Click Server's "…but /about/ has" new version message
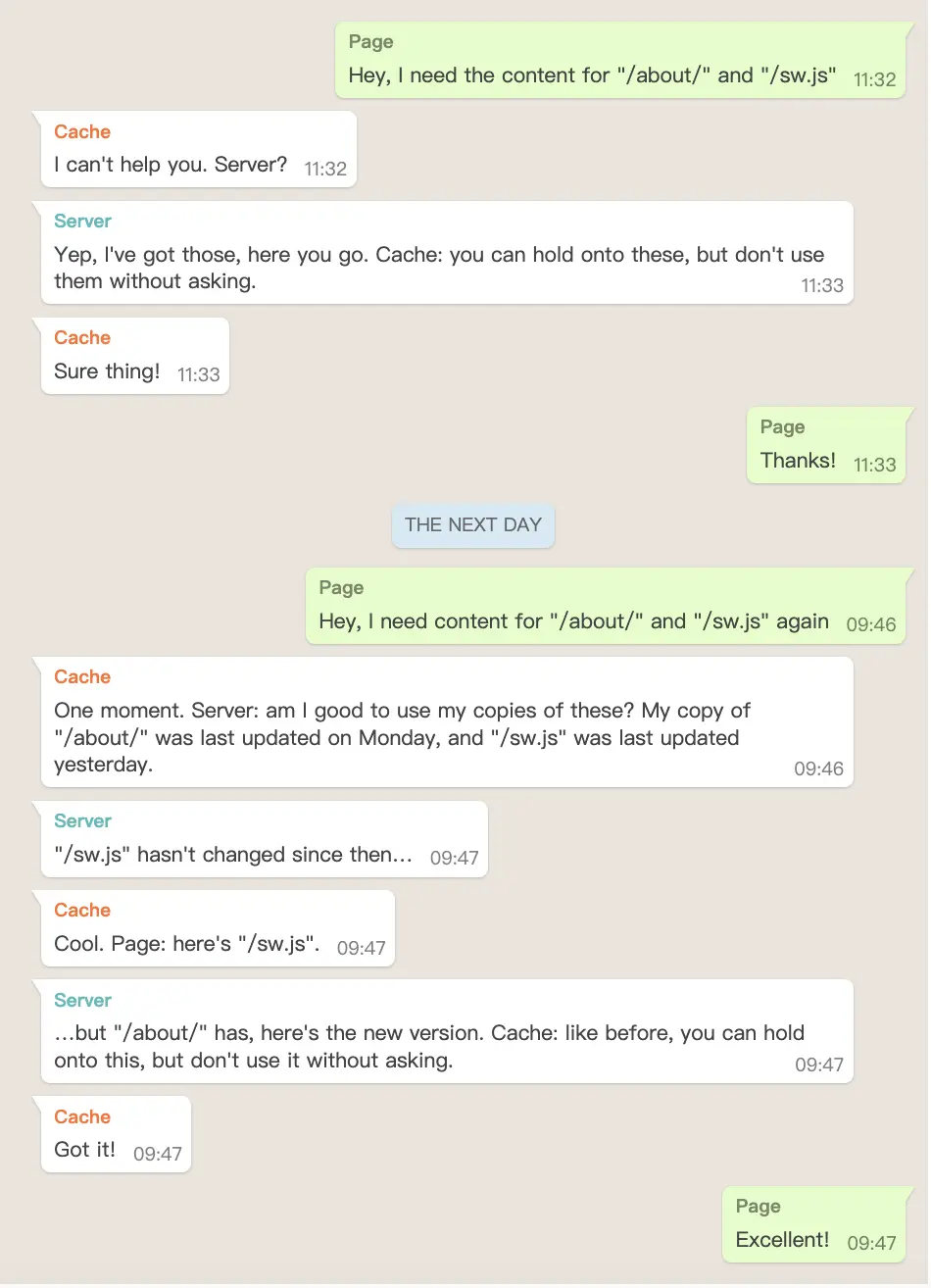This screenshot has height=1288, width=931. [447, 1031]
